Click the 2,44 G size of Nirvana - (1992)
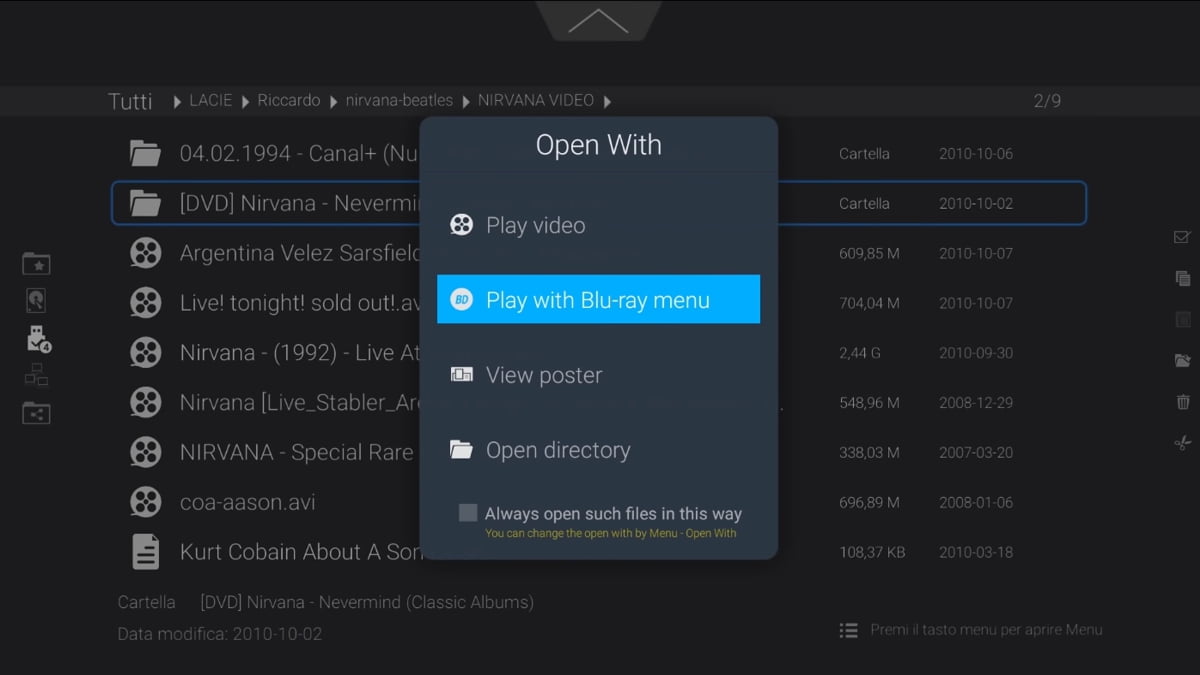1200x675 pixels. pos(862,352)
